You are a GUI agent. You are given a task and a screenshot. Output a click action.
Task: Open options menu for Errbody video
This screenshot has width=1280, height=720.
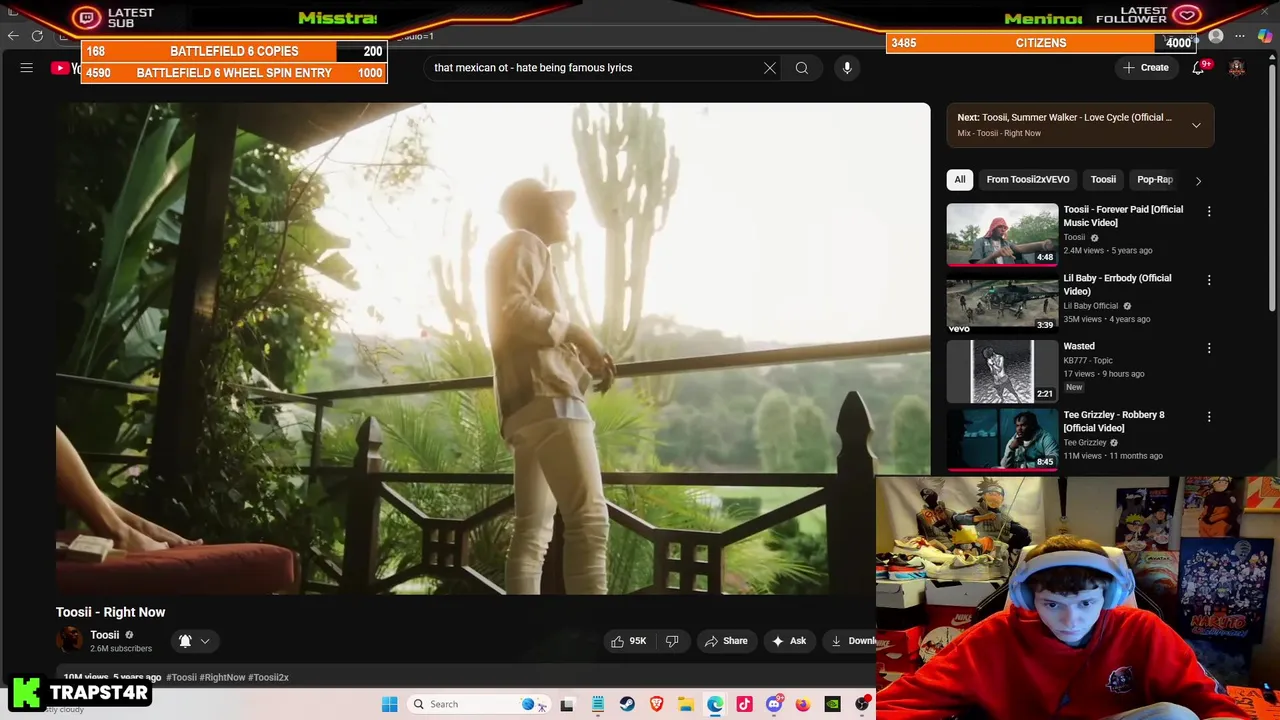click(1209, 280)
